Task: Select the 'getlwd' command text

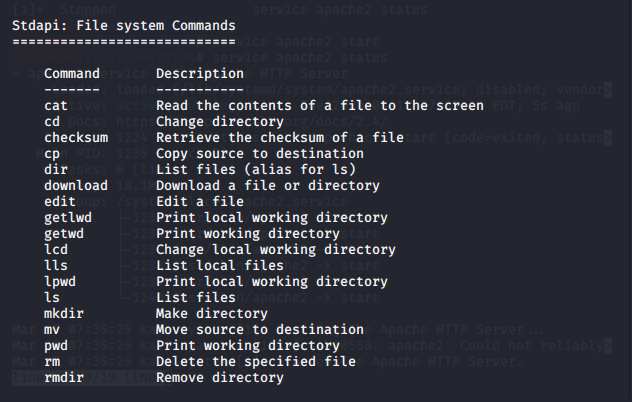Action: point(68,218)
